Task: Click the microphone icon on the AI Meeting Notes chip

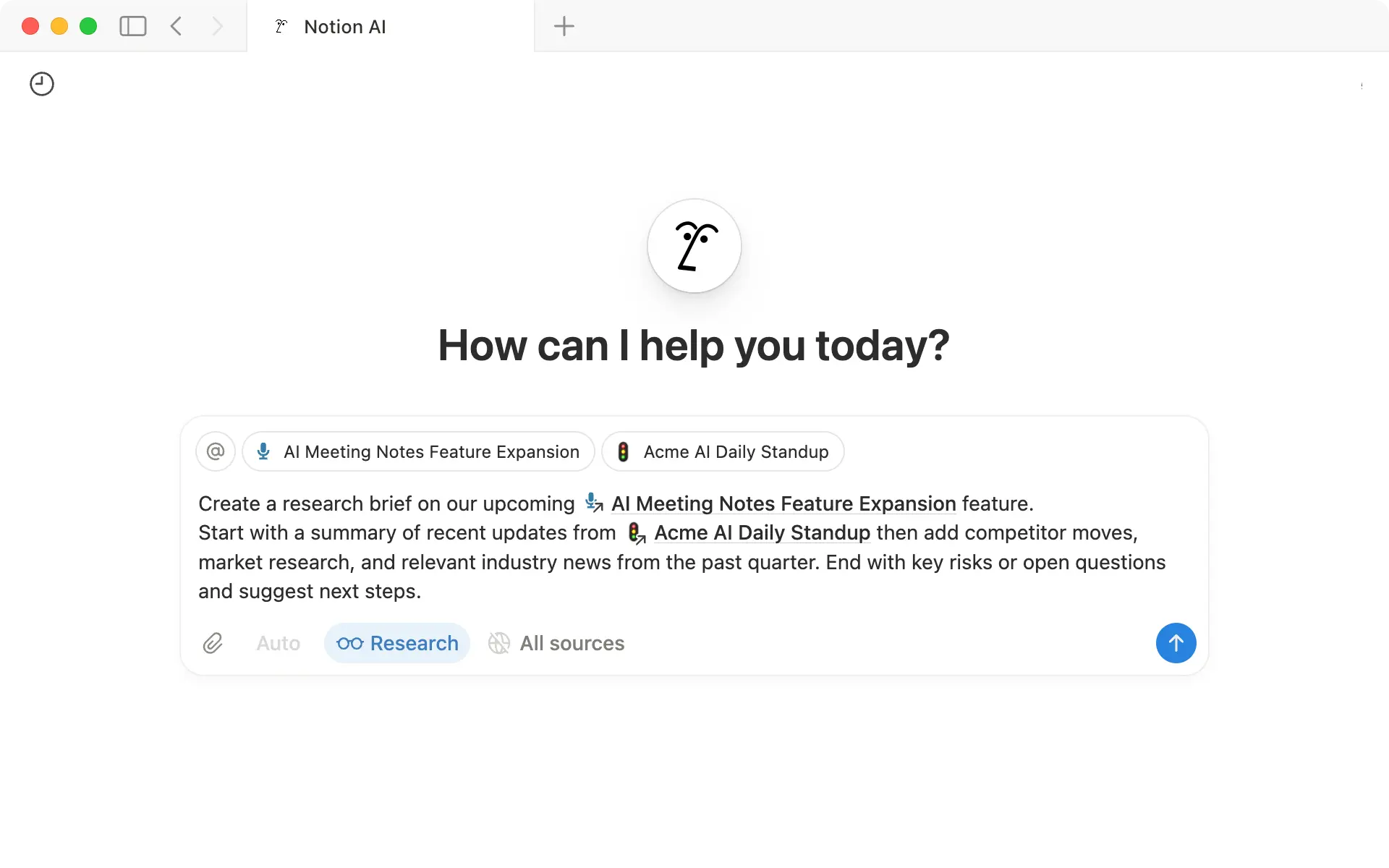Action: [x=264, y=451]
